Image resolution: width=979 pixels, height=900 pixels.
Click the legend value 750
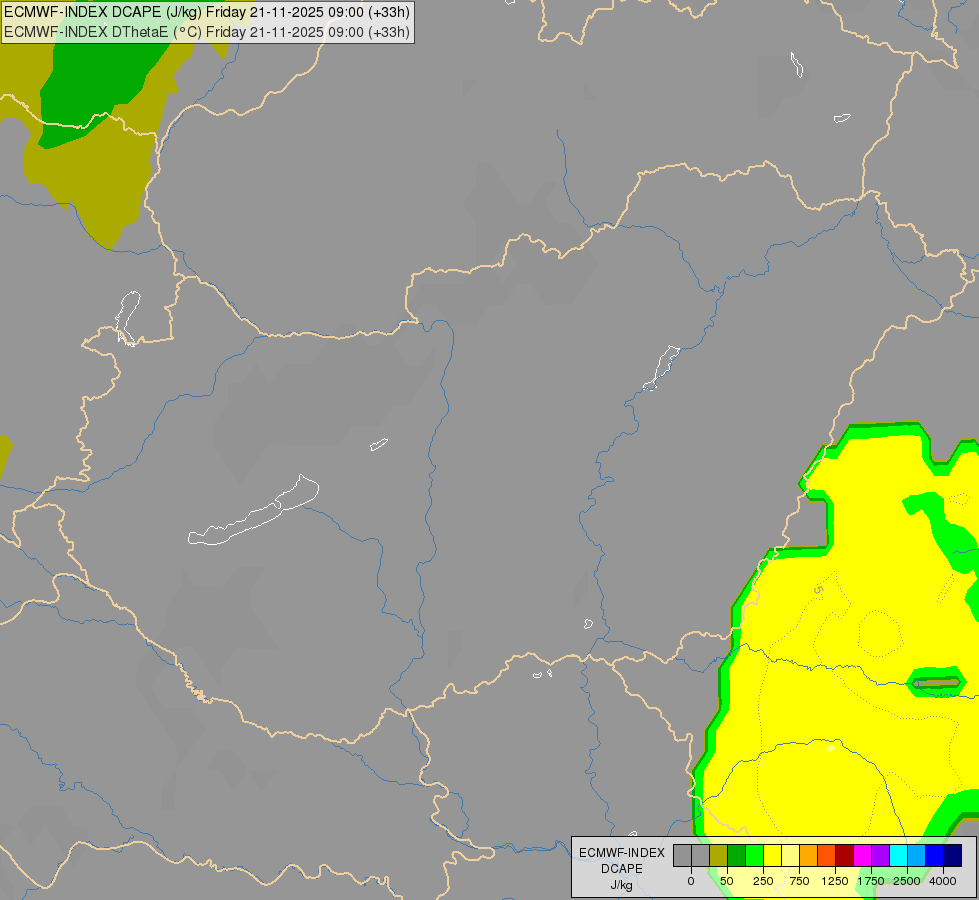[x=799, y=881]
